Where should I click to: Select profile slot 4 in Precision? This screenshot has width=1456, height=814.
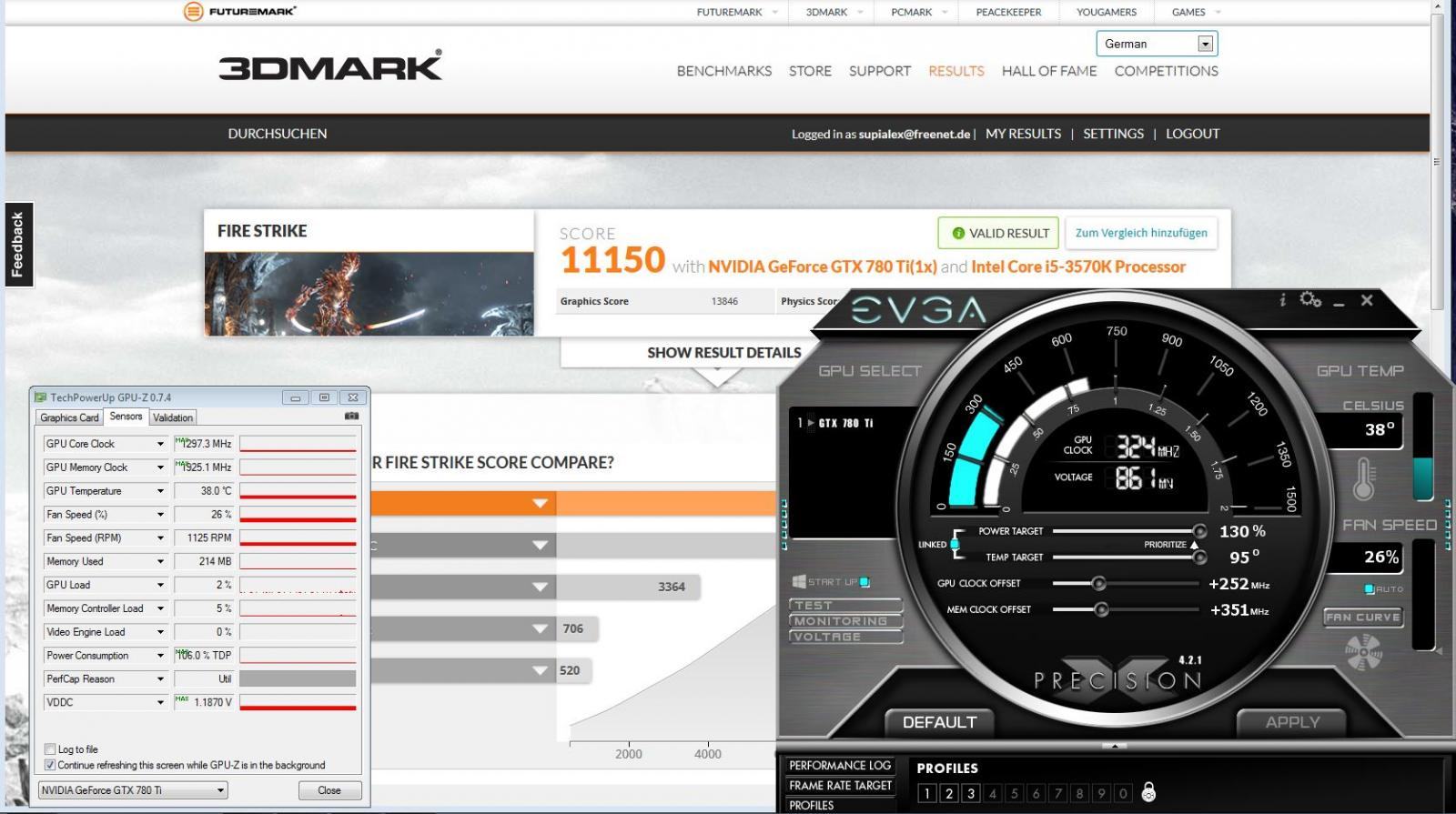(992, 793)
